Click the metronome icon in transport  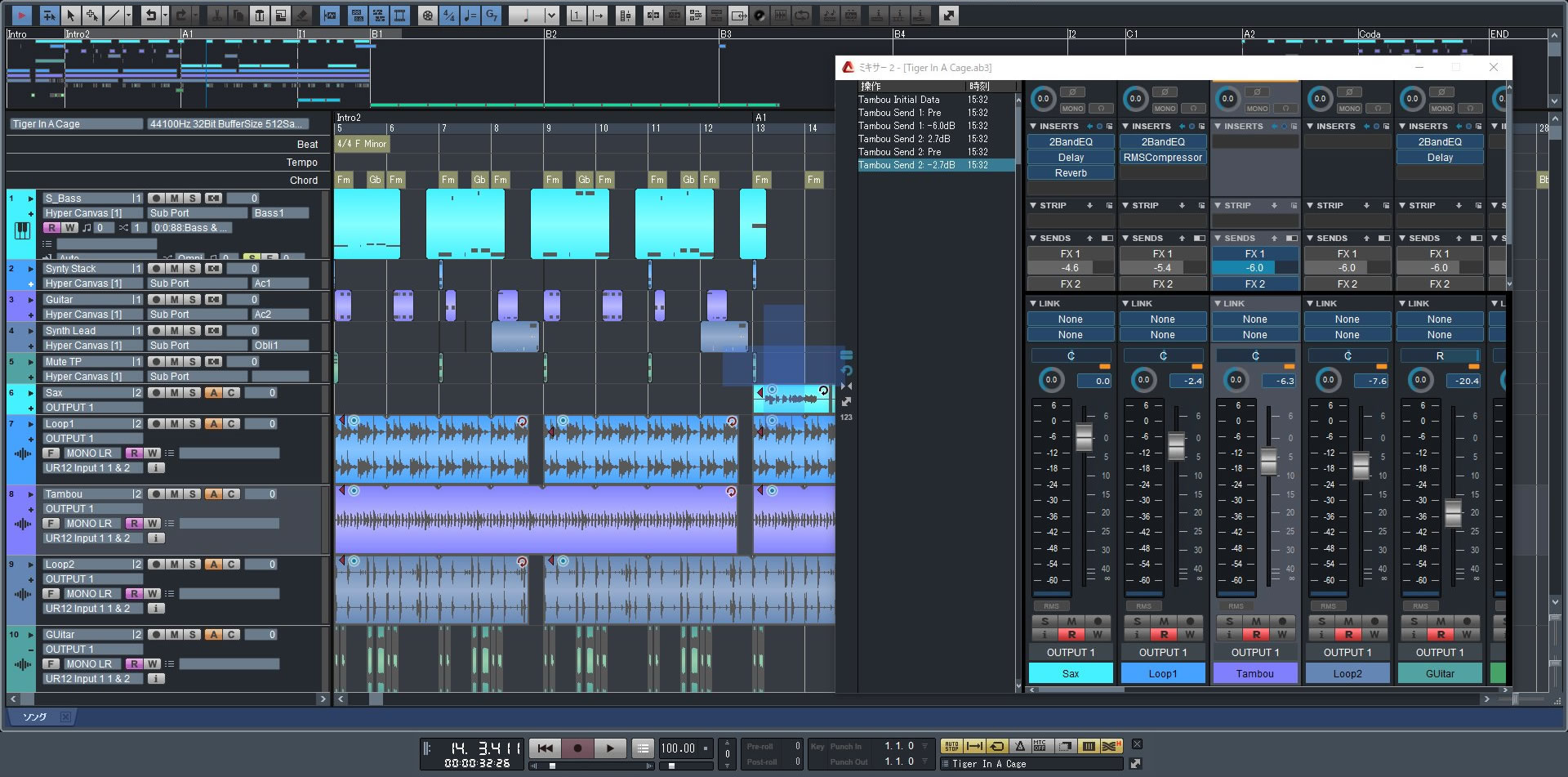point(1019,746)
